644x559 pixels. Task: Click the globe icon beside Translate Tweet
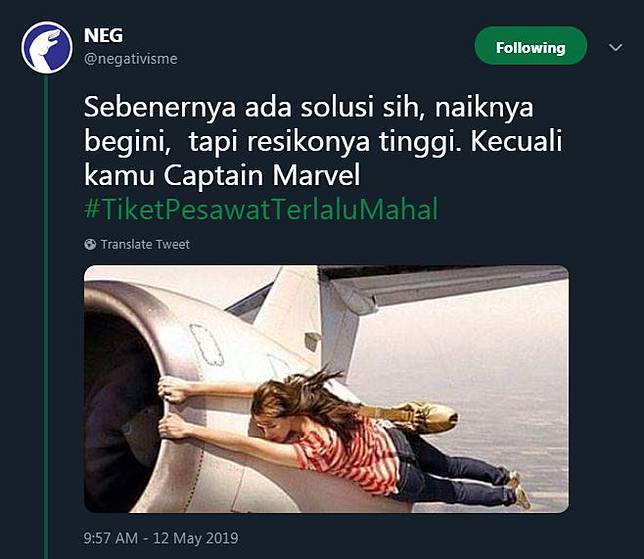click(90, 244)
